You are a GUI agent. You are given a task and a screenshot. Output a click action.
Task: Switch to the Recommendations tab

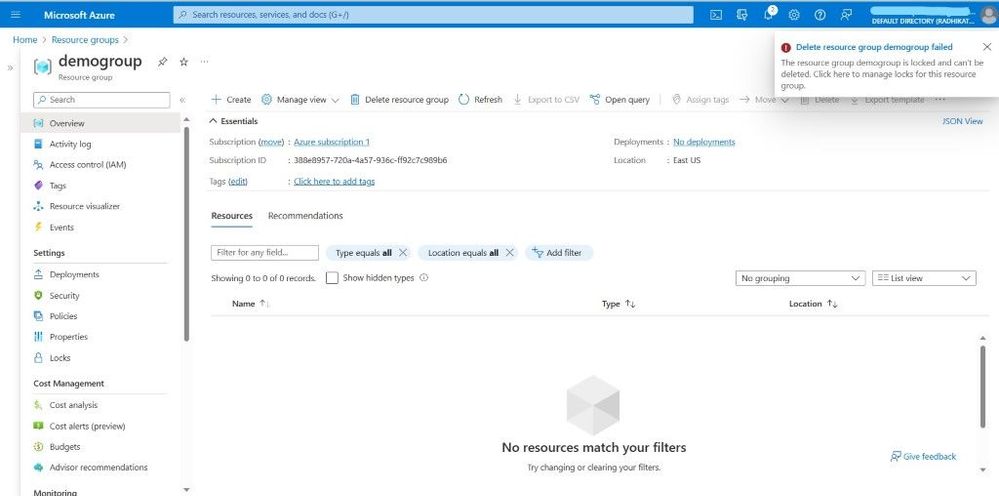305,216
